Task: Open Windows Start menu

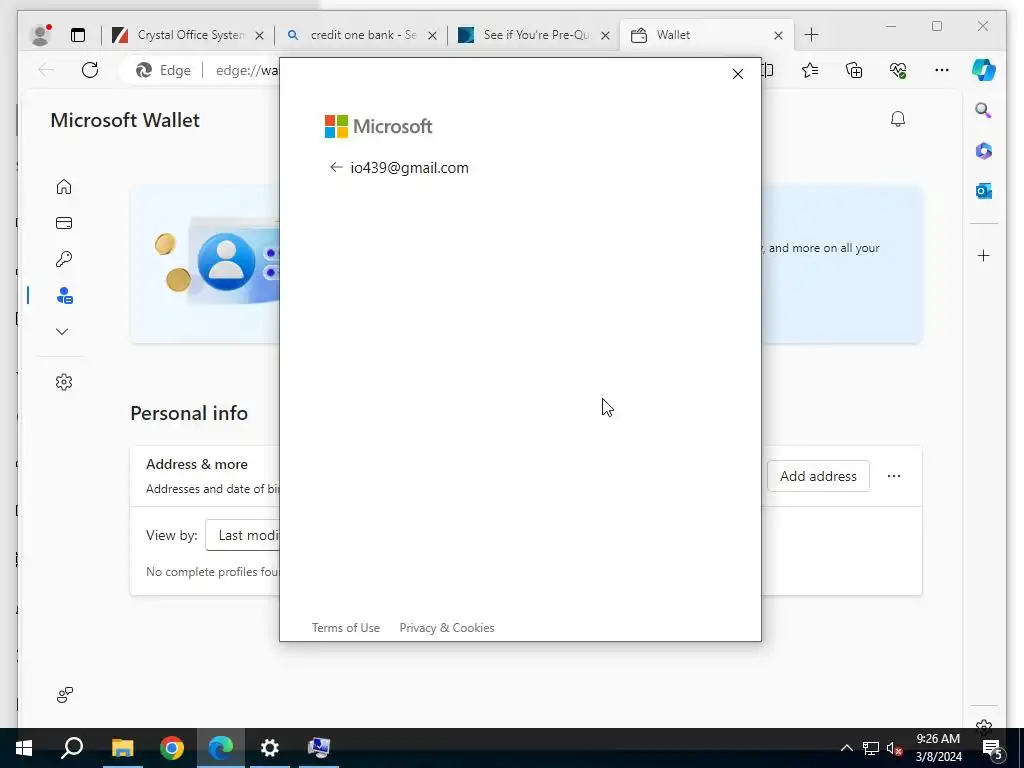Action: (x=24, y=748)
